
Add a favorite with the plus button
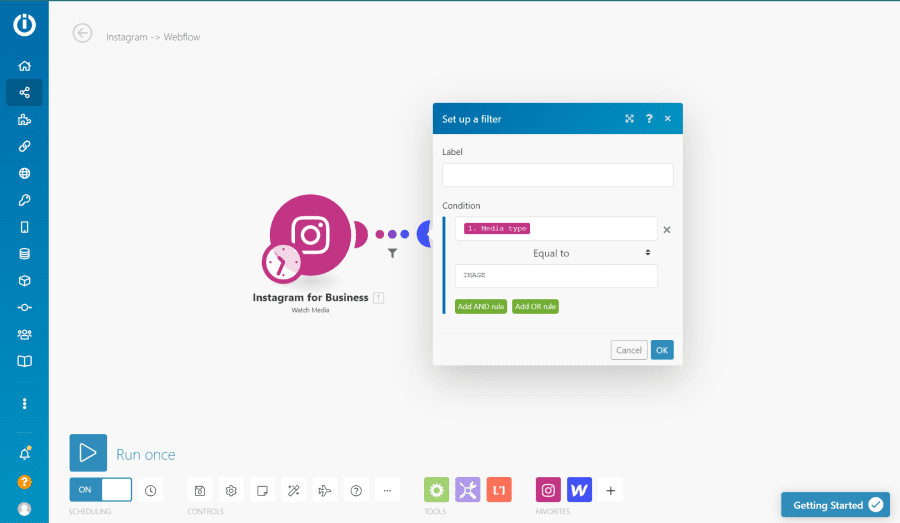611,490
